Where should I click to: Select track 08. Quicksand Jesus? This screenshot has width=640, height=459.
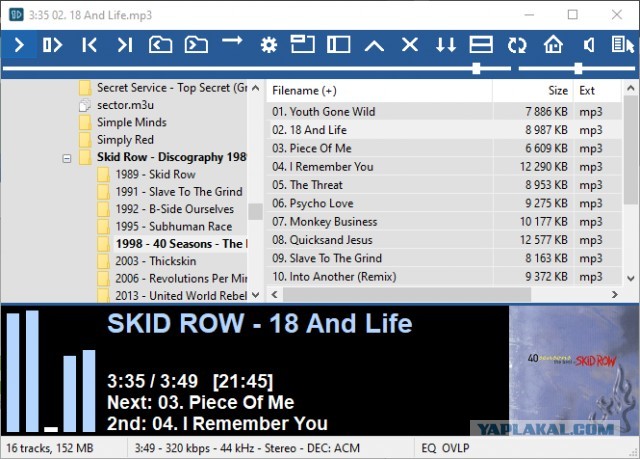(x=444, y=240)
